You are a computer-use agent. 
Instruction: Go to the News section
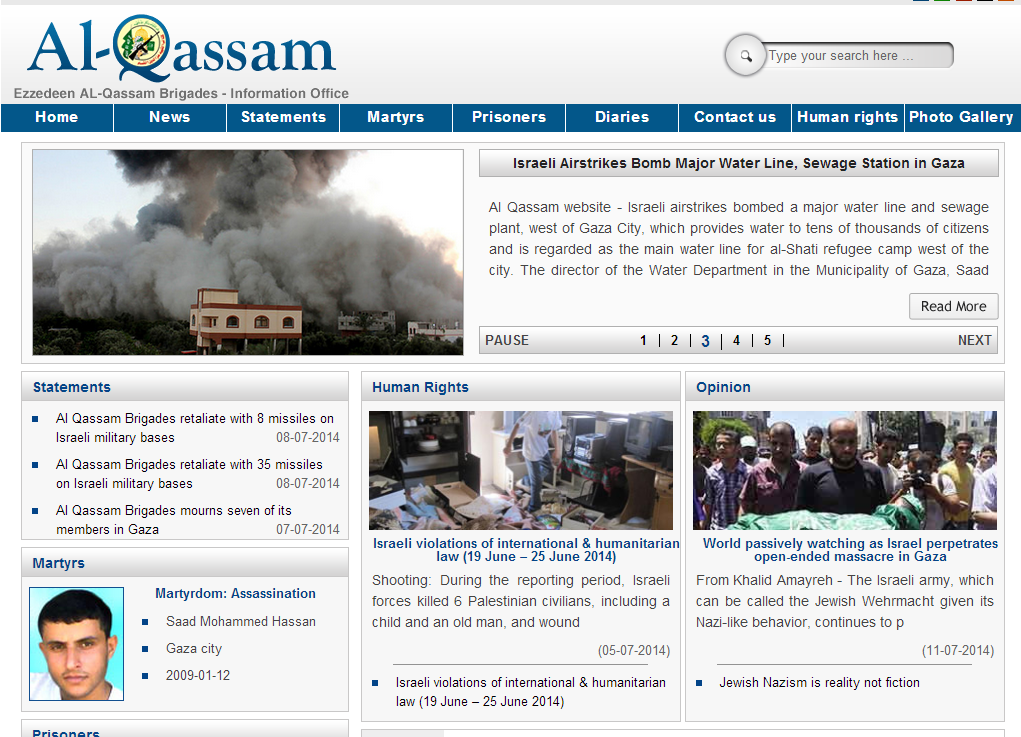pos(169,117)
